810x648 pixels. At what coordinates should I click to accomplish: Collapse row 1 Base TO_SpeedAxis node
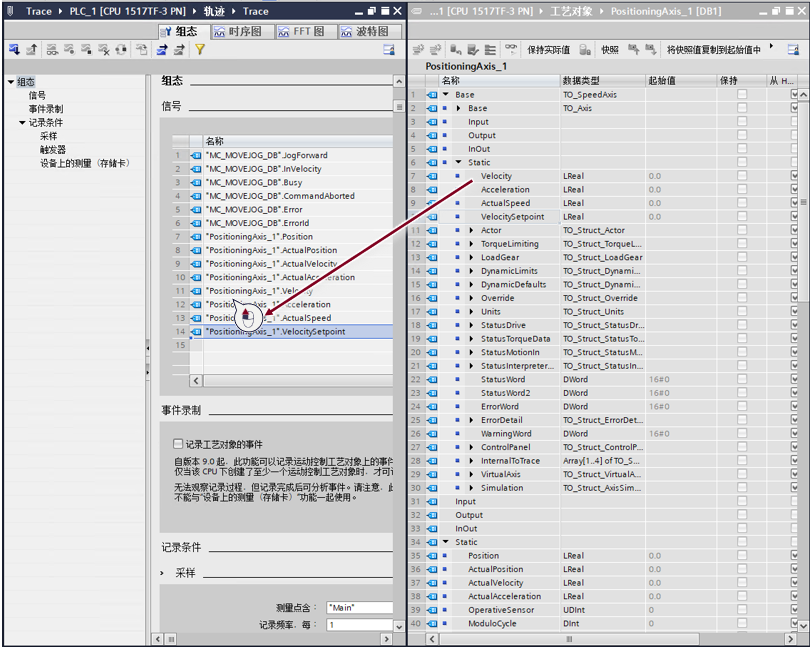click(x=445, y=95)
